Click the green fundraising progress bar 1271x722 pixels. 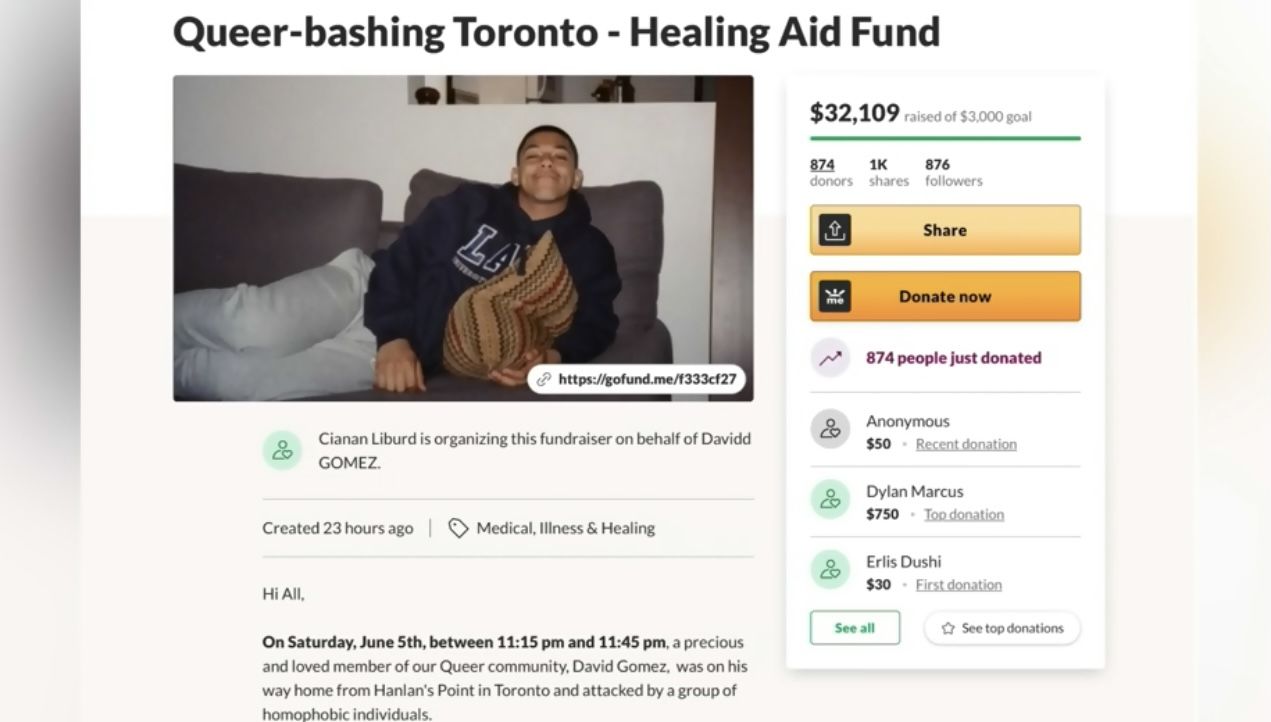pyautogui.click(x=944, y=138)
